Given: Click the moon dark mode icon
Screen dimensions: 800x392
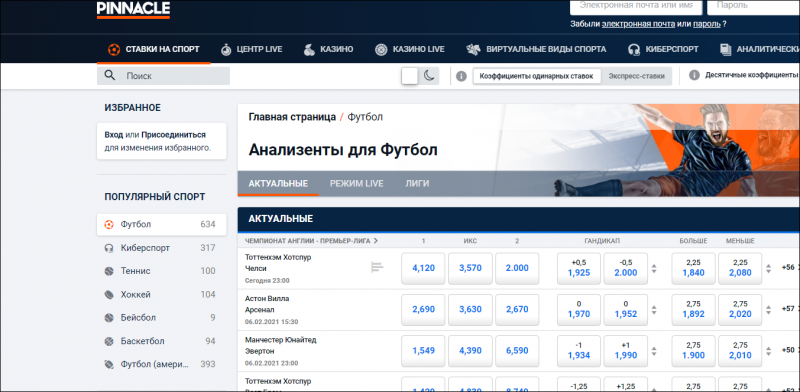Looking at the screenshot, I should (429, 76).
